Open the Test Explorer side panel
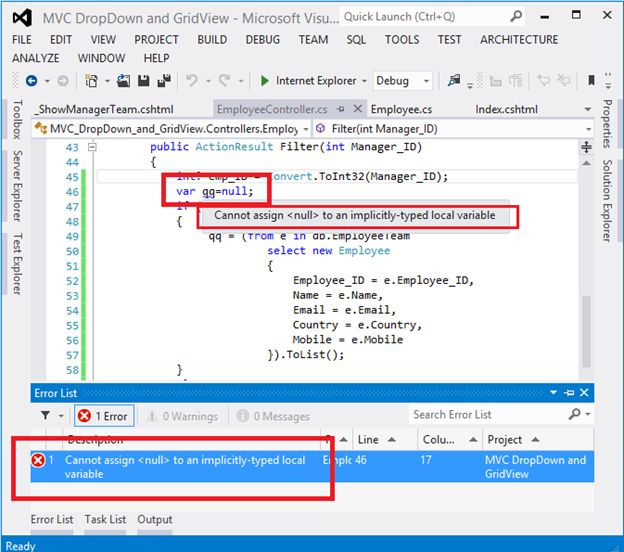This screenshot has height=552, width=624. point(17,264)
